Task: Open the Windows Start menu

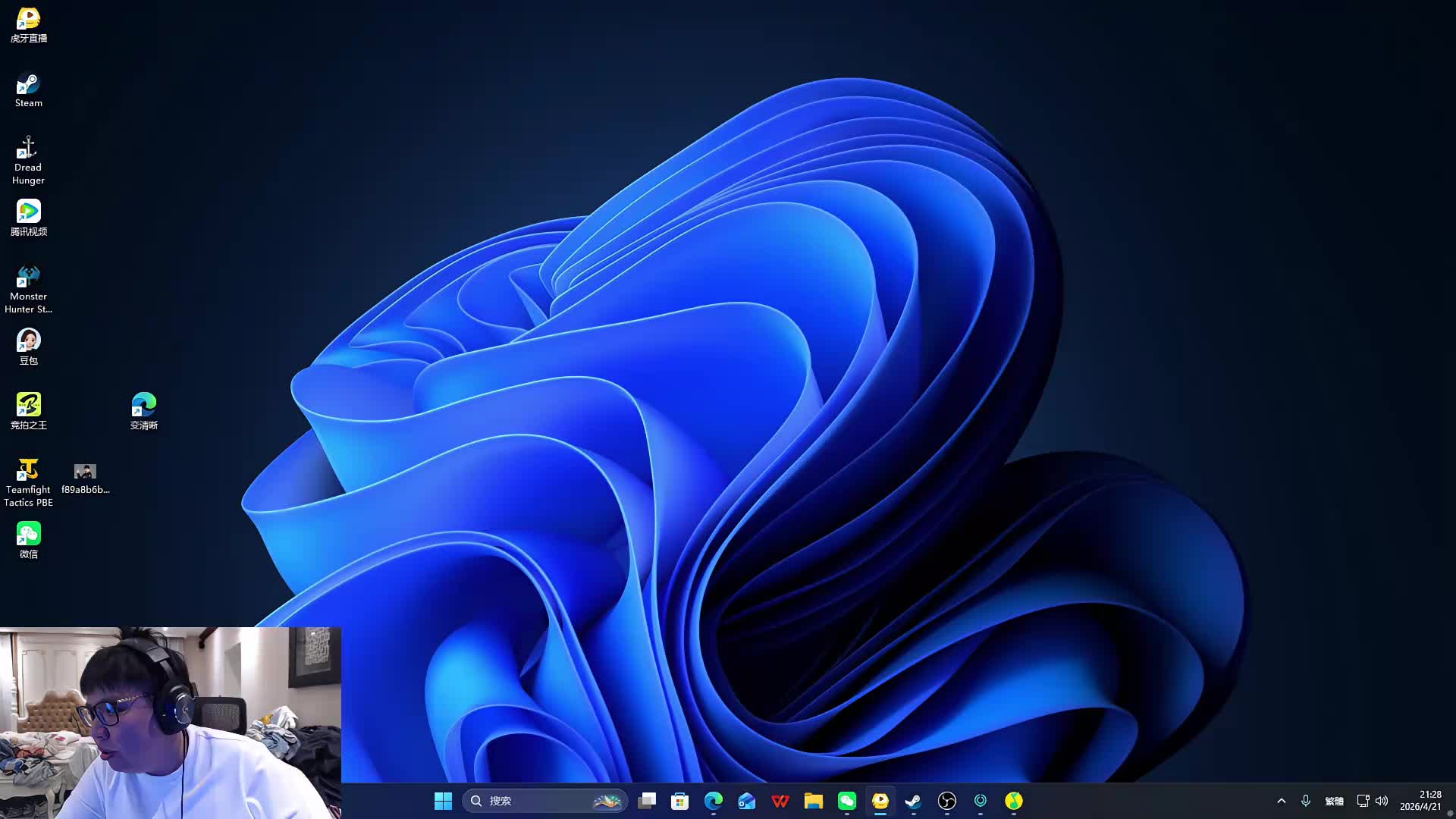Action: pyautogui.click(x=443, y=801)
